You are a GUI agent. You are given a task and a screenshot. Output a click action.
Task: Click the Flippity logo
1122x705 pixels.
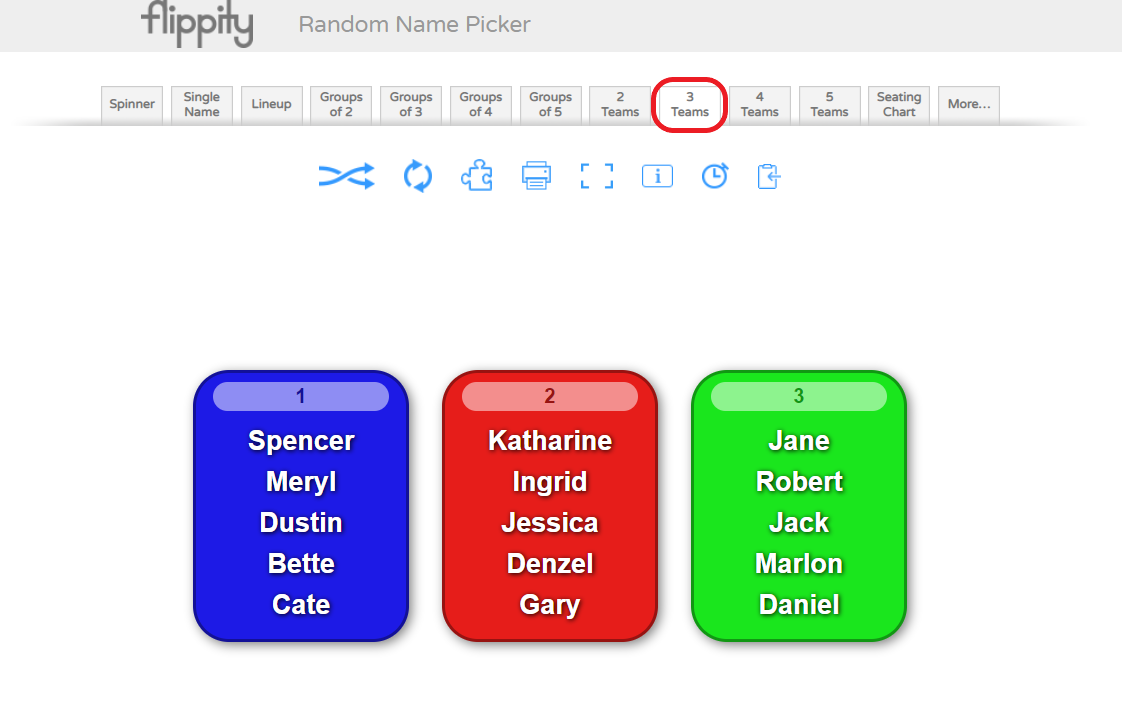point(197,23)
